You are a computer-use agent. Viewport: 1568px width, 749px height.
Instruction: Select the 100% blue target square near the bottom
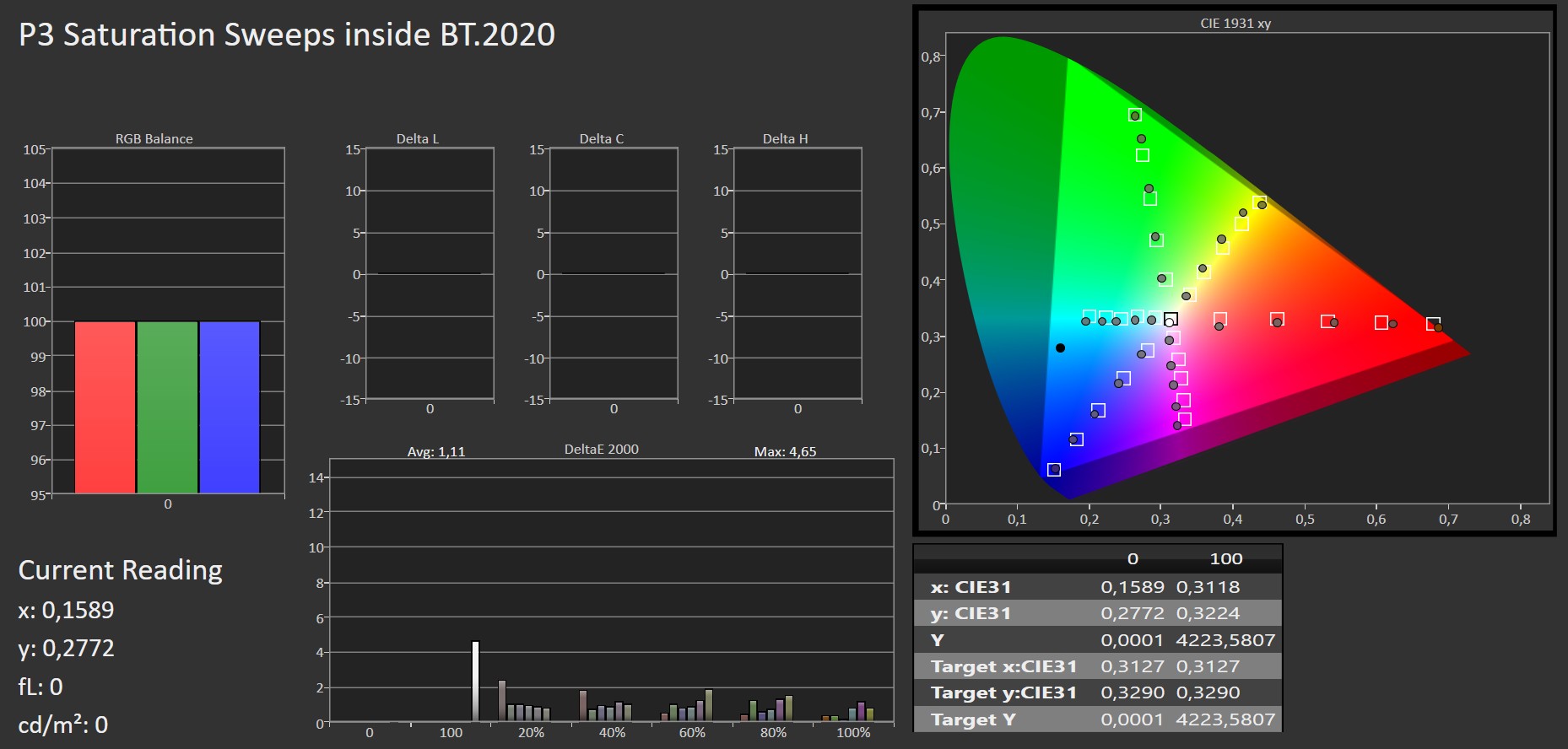coord(1054,470)
